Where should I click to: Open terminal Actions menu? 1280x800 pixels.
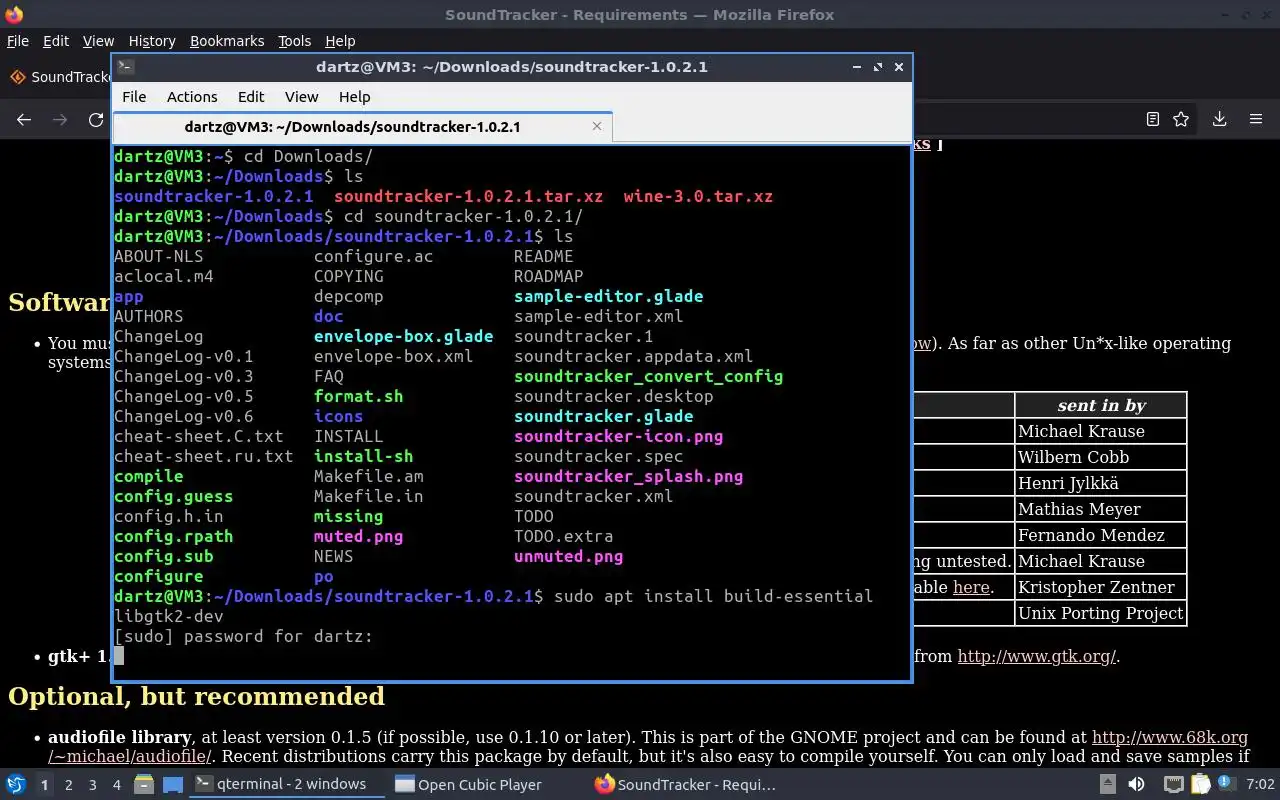192,97
